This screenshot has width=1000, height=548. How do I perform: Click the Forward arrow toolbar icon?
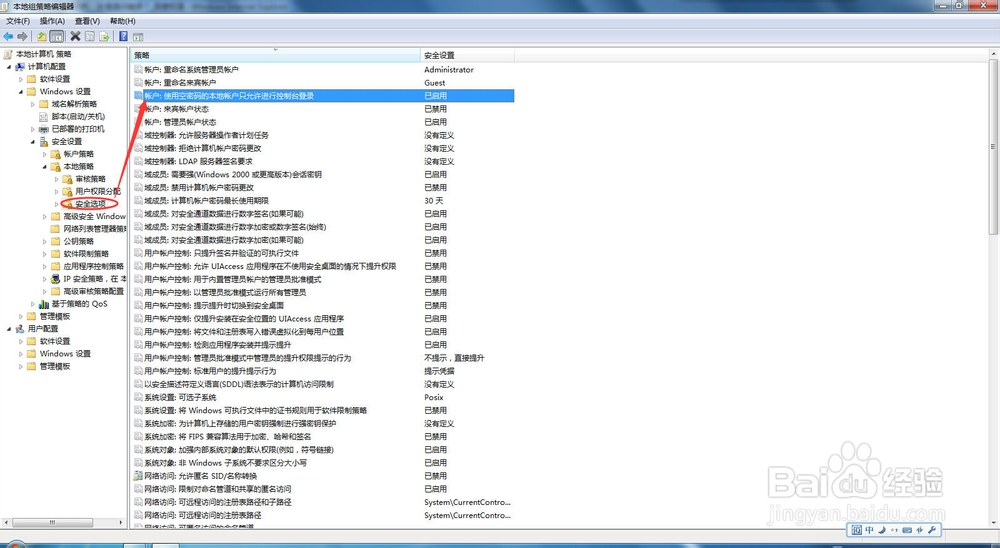click(22, 36)
